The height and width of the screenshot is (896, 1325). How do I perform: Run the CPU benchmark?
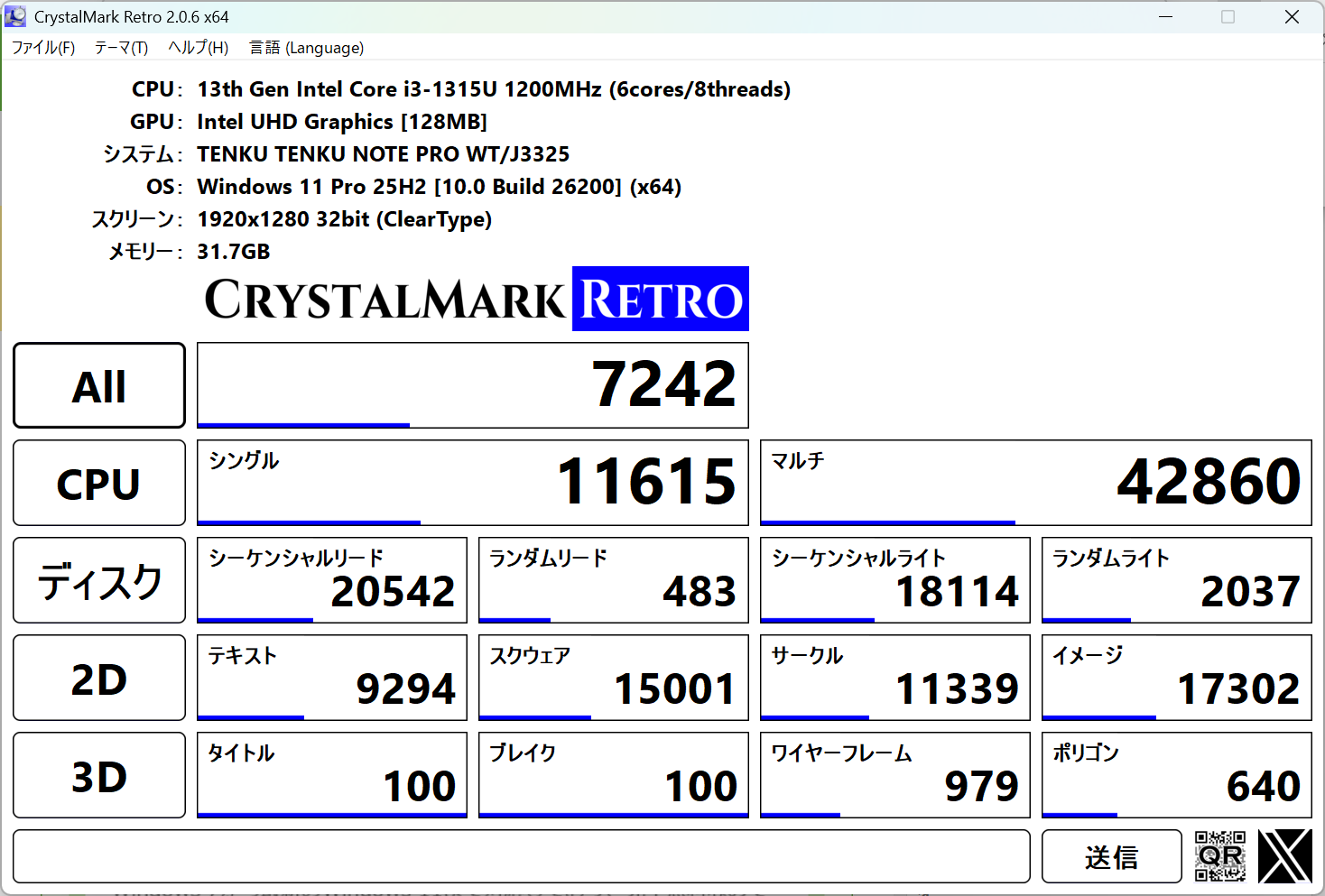pos(98,483)
